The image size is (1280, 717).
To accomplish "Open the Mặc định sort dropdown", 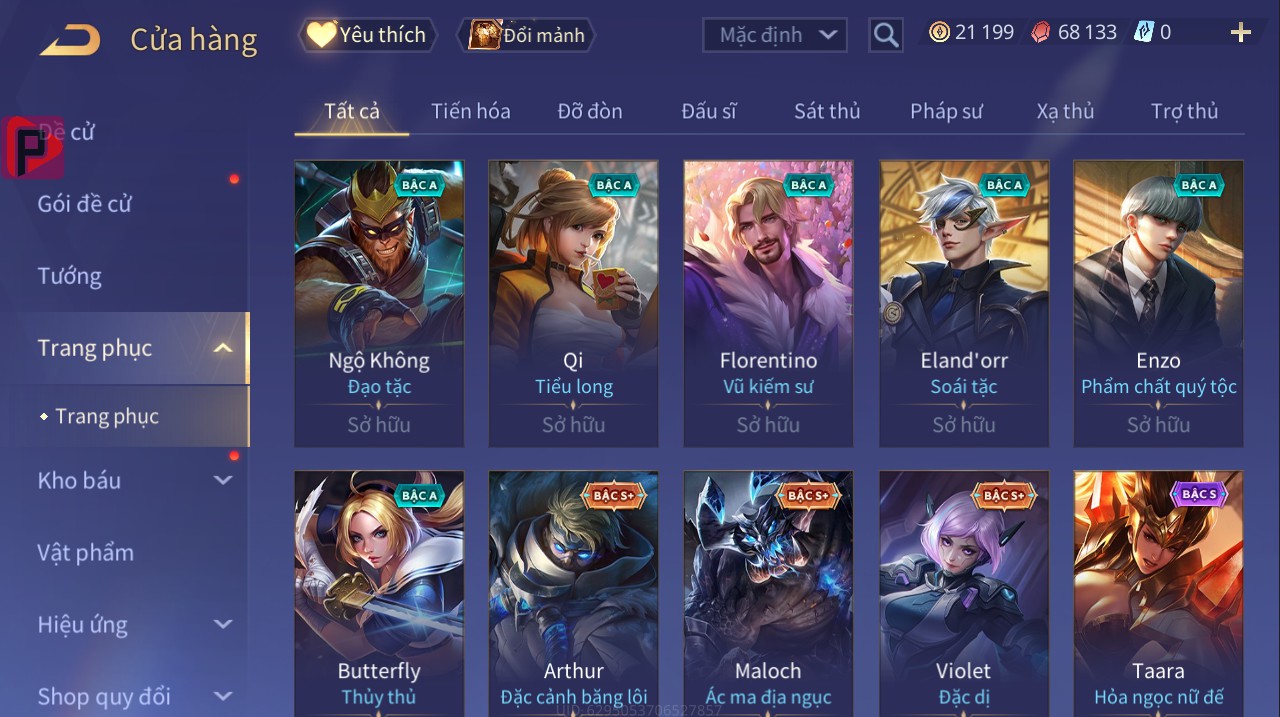I will pyautogui.click(x=775, y=35).
